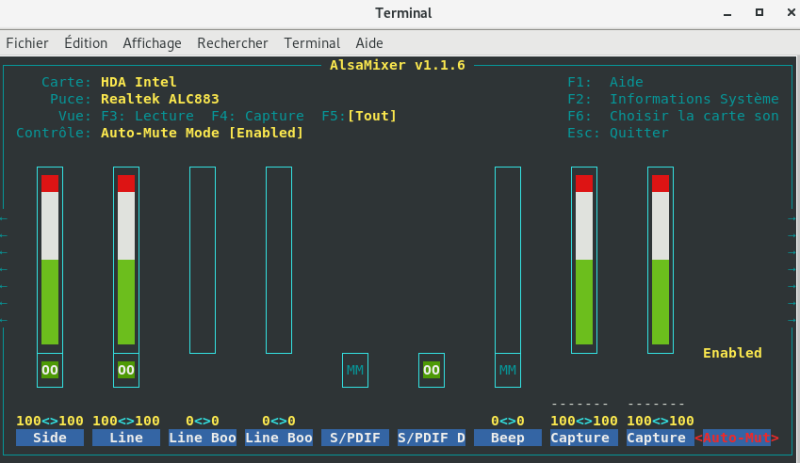This screenshot has height=463, width=800.
Task: Select the first Line Boo label
Action: [203, 438]
